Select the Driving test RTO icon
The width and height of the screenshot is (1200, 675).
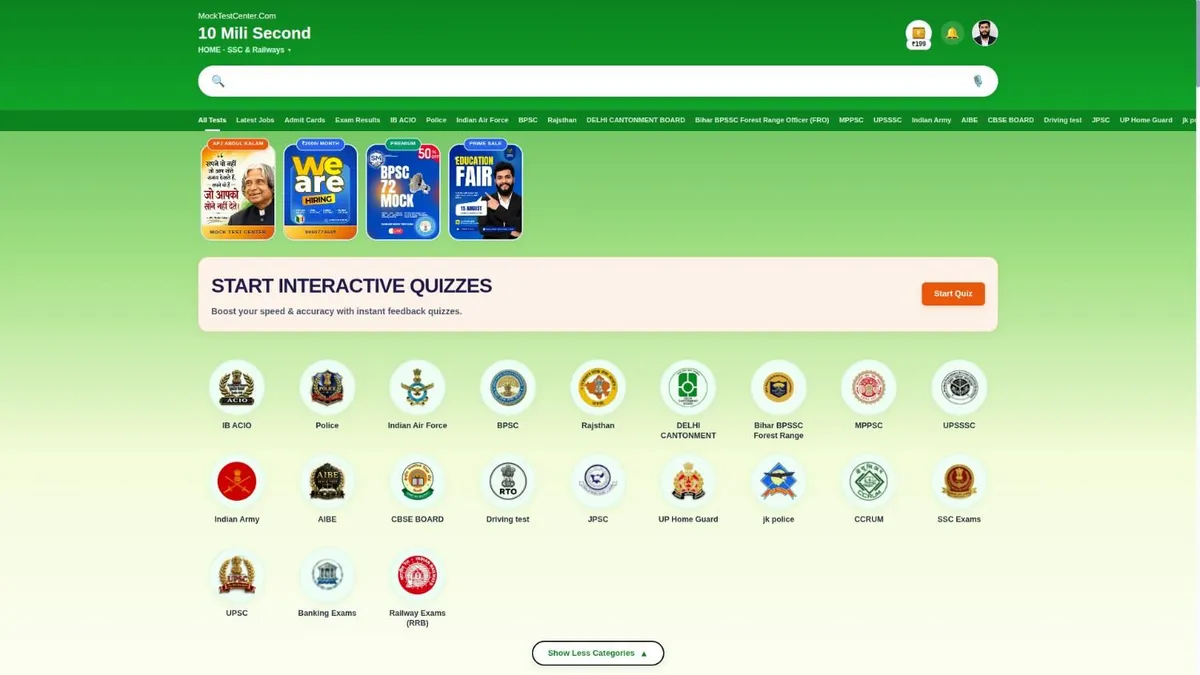click(508, 482)
